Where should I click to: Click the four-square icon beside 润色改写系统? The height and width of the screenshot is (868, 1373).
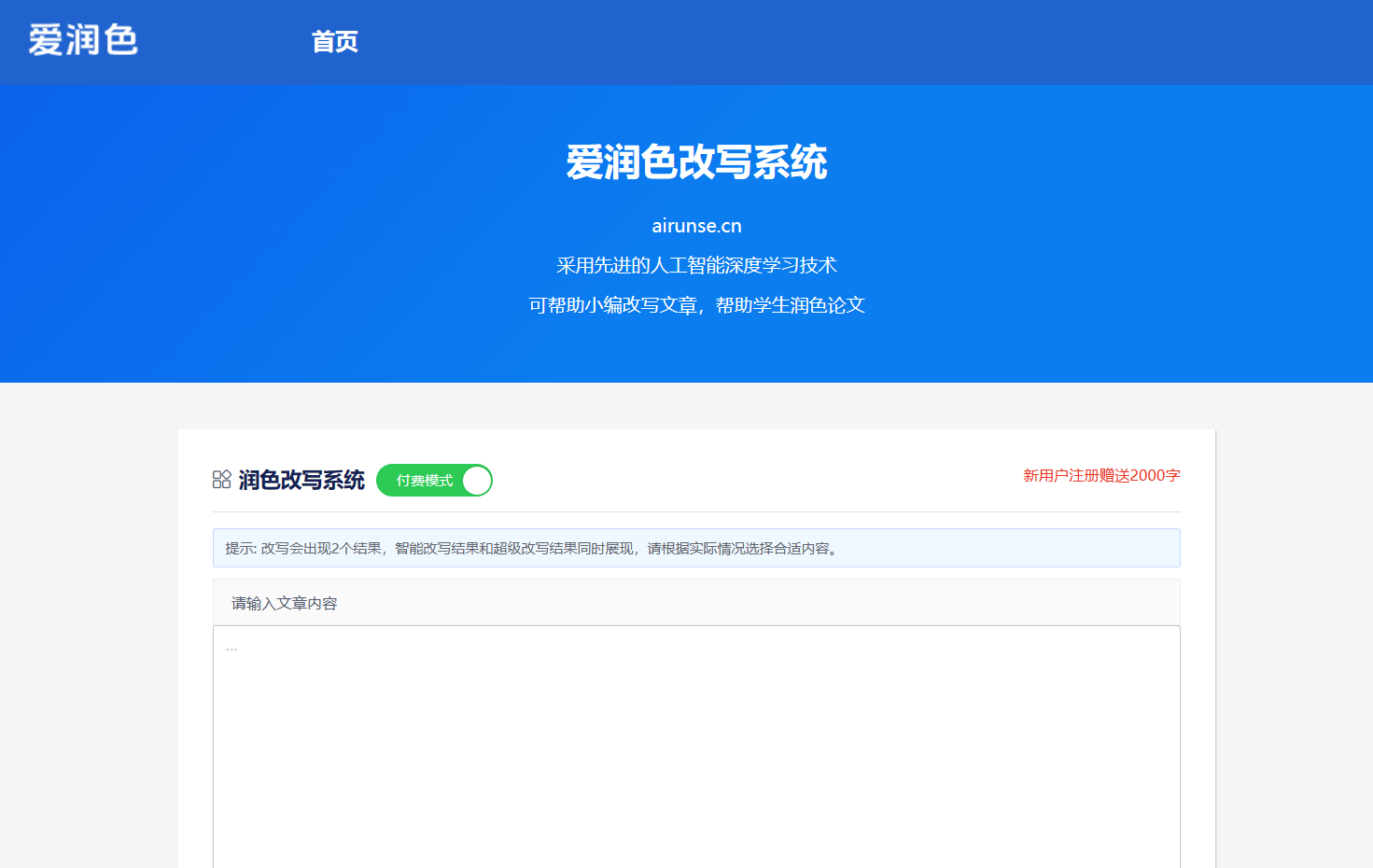click(x=221, y=480)
